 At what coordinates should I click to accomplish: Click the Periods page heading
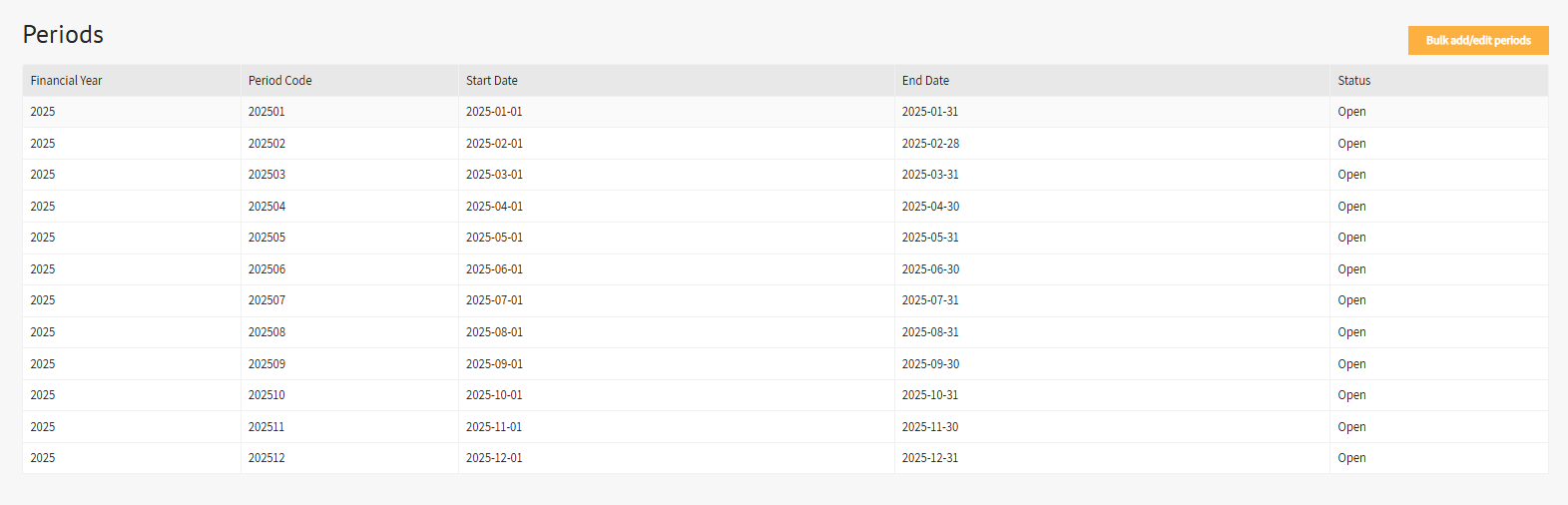63,35
